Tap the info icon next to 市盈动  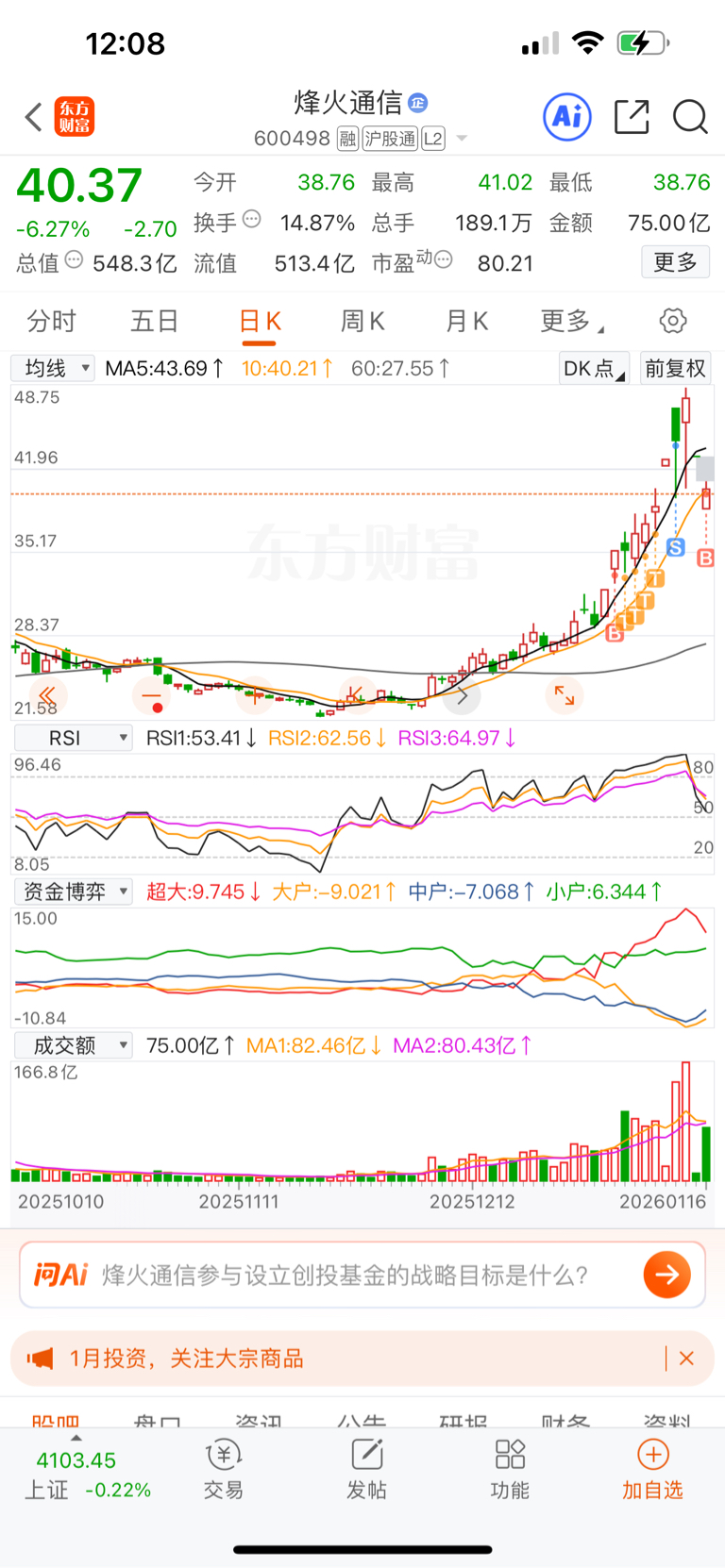[443, 259]
